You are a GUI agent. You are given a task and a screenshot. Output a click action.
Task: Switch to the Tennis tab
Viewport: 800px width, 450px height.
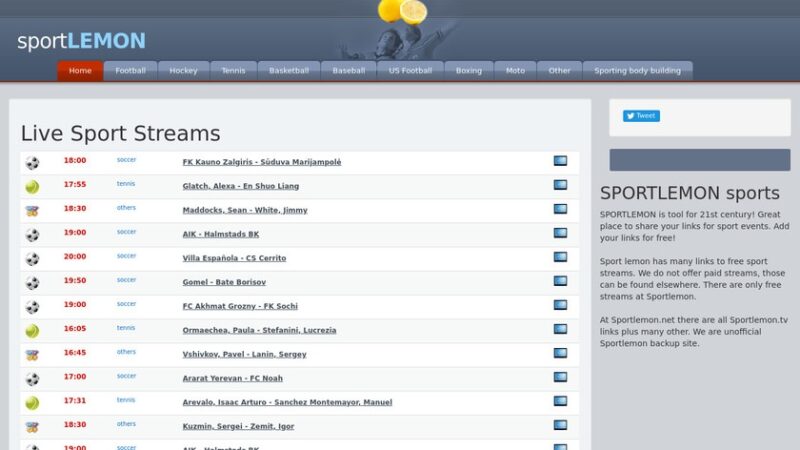pos(233,71)
